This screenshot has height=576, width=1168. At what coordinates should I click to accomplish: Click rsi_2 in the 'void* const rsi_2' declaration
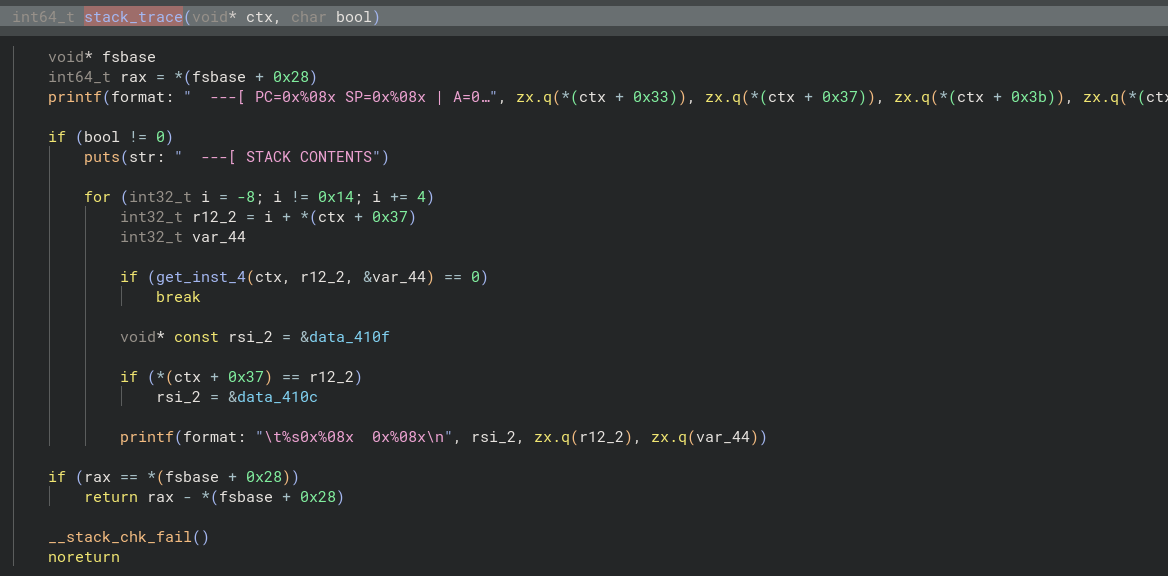tap(250, 337)
